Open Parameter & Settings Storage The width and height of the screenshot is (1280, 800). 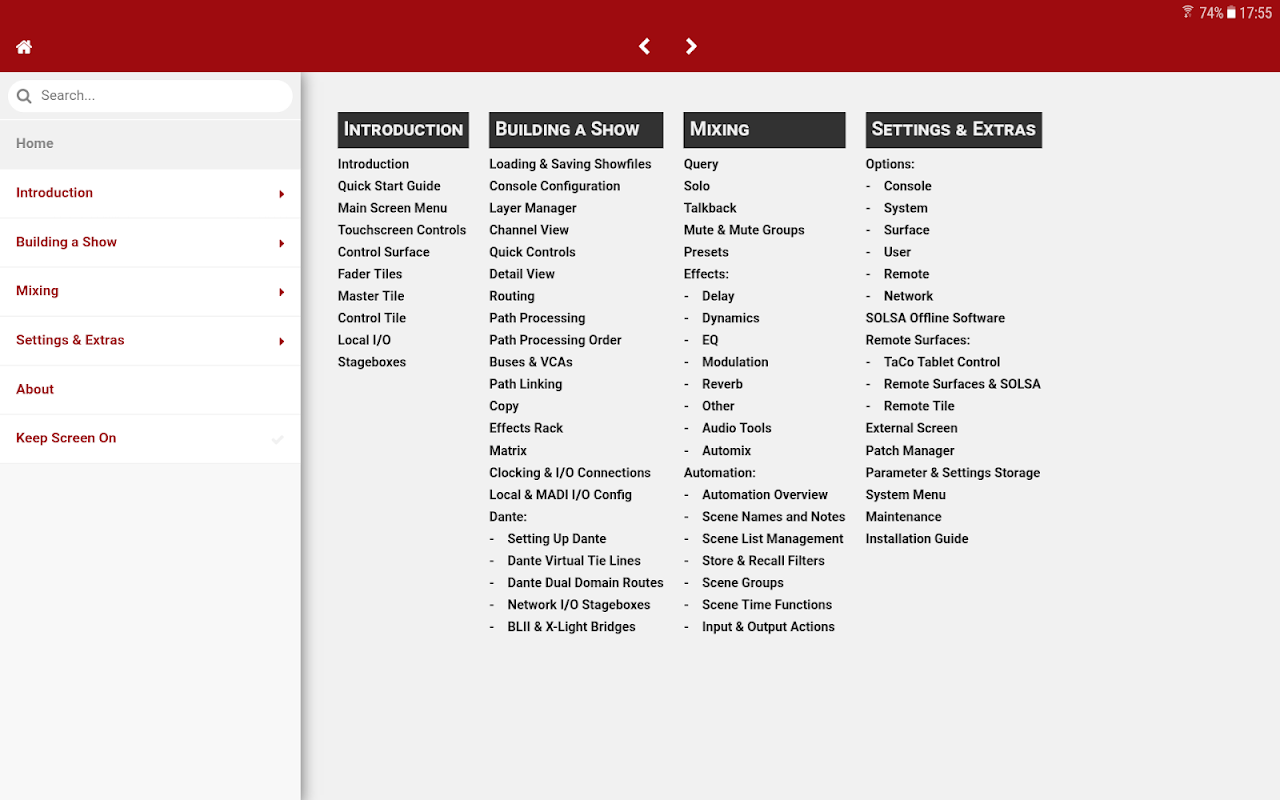click(953, 473)
